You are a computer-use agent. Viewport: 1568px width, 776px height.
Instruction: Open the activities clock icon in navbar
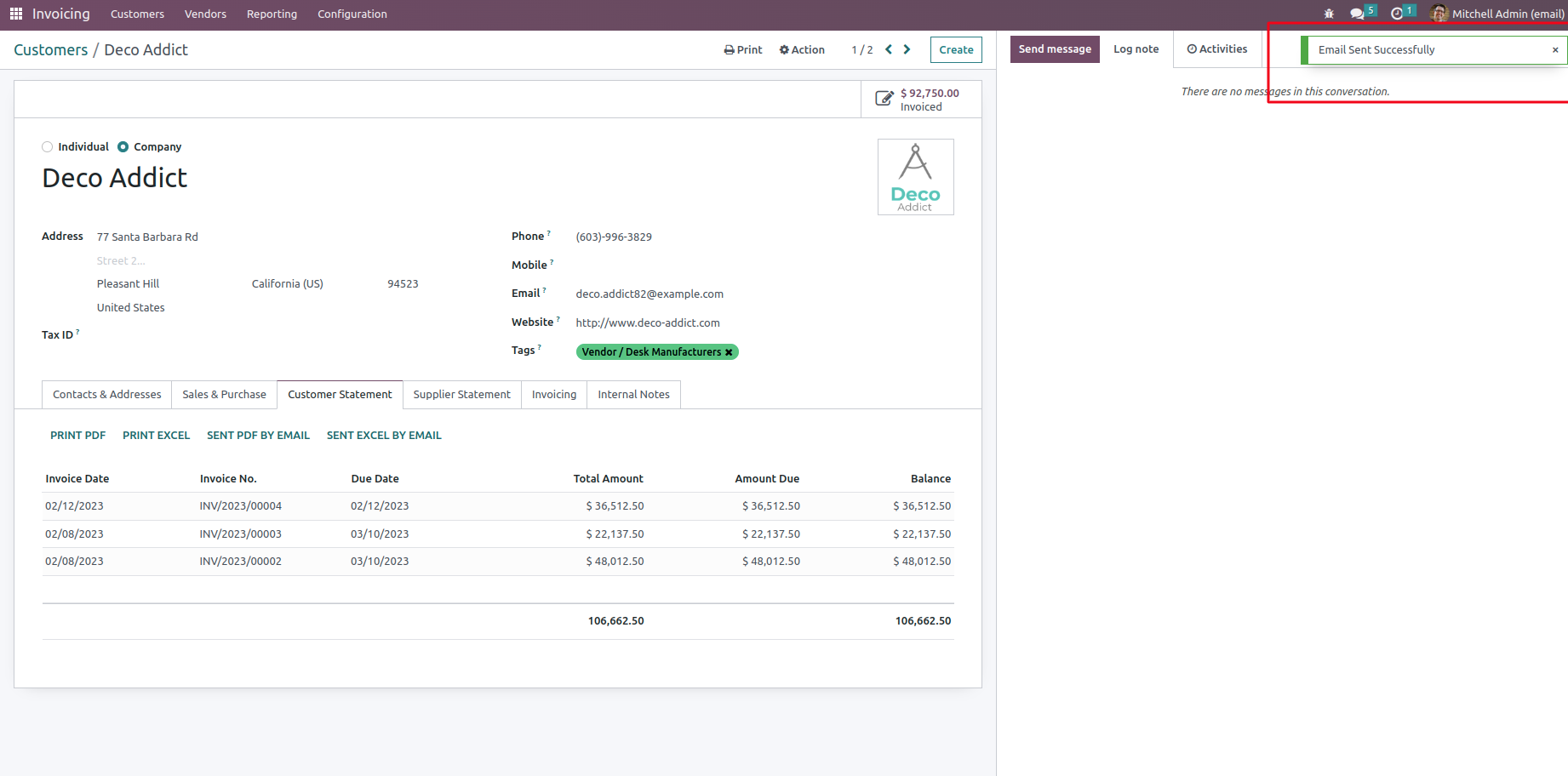click(x=1397, y=14)
